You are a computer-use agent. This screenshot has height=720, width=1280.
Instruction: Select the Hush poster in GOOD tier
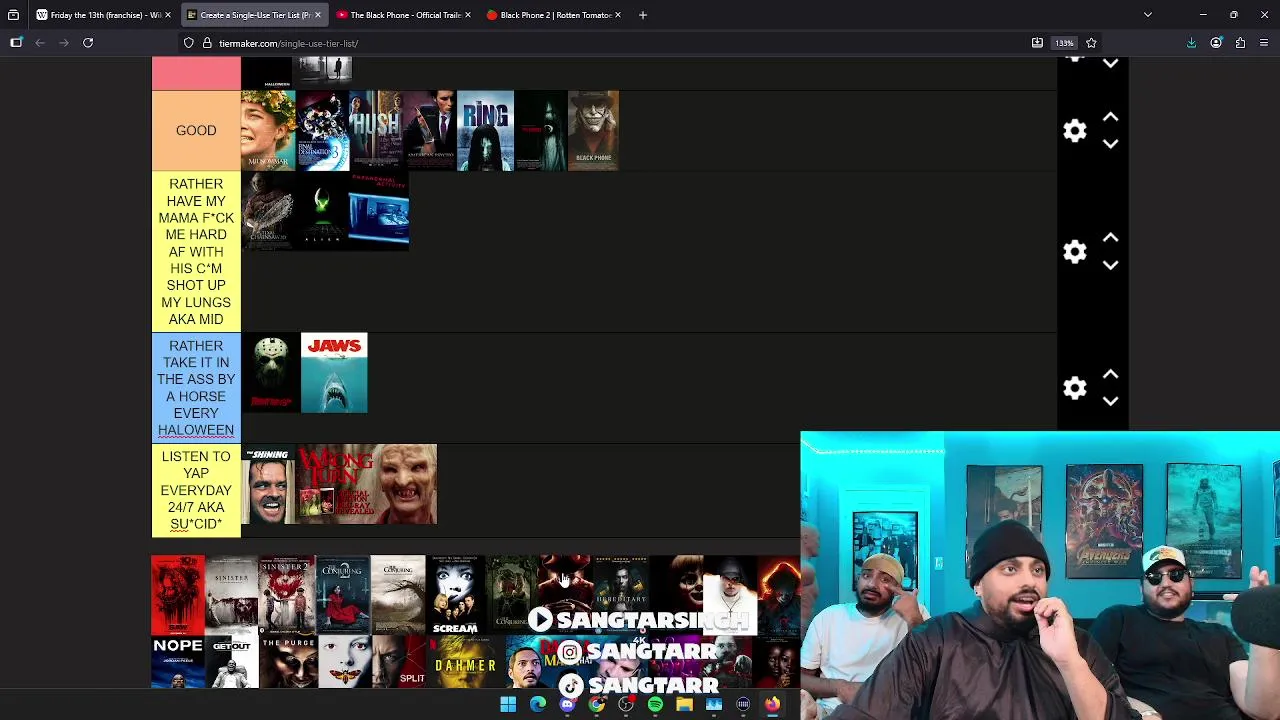pyautogui.click(x=375, y=130)
